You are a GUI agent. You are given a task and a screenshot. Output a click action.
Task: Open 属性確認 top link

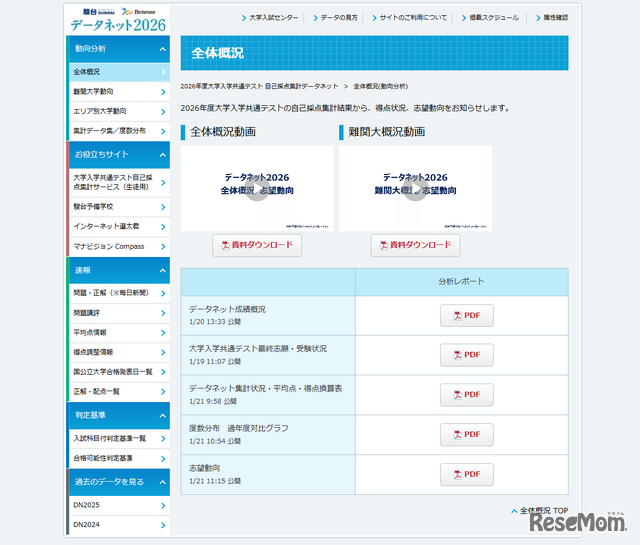click(x=556, y=18)
